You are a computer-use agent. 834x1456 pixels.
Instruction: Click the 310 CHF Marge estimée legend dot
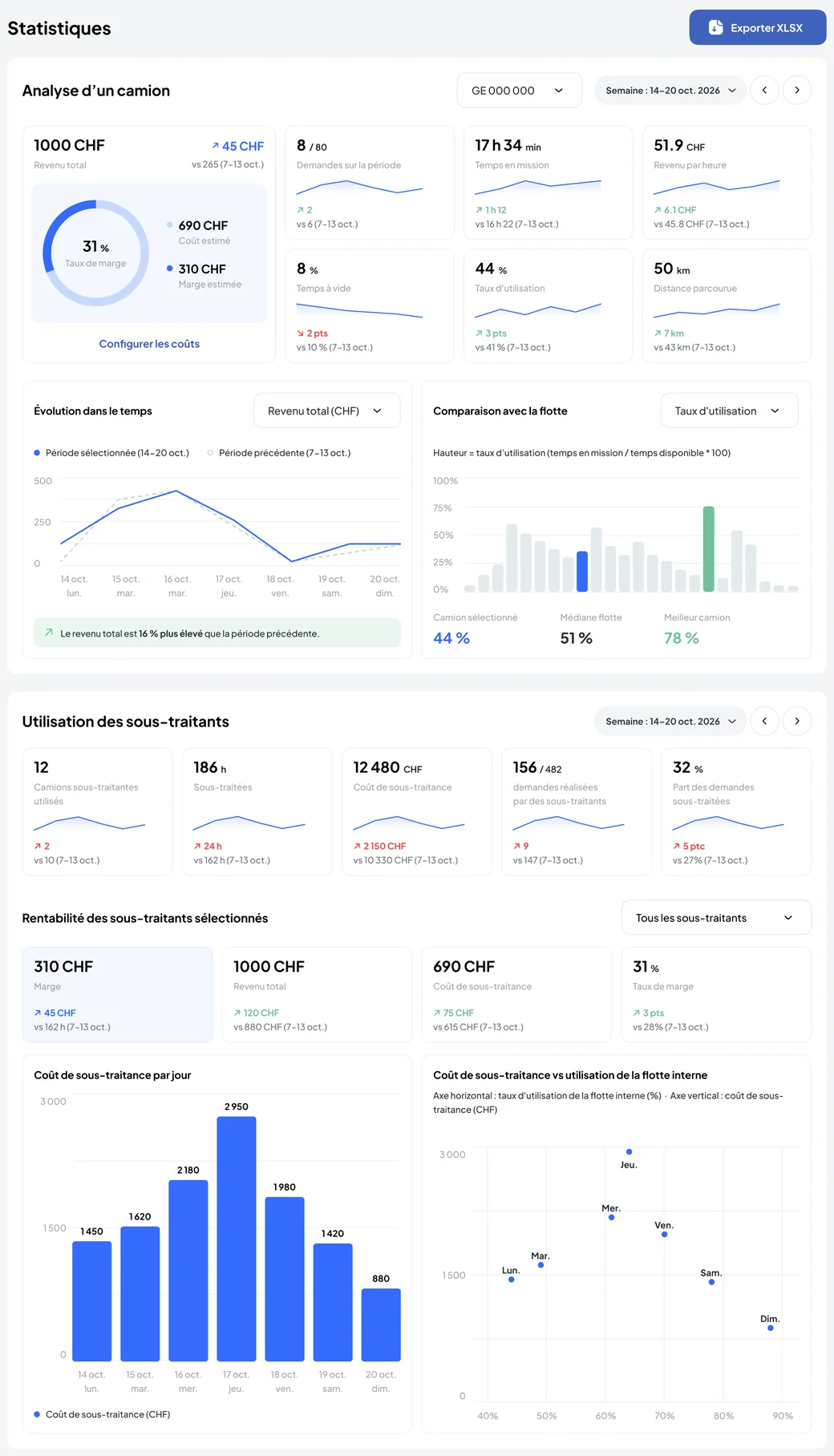click(170, 268)
